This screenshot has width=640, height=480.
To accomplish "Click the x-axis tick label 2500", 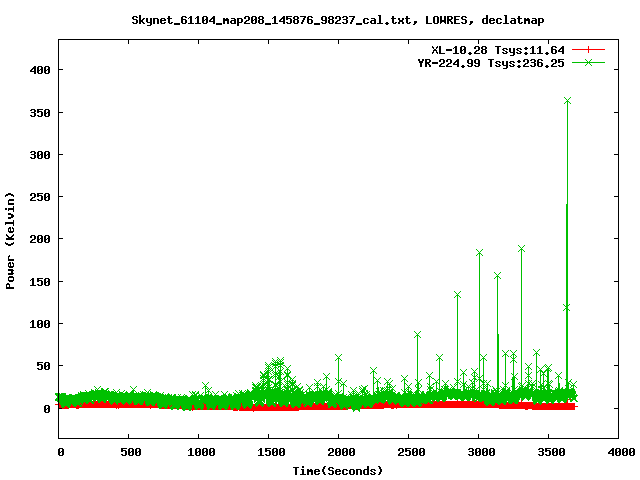I will pyautogui.click(x=408, y=452).
